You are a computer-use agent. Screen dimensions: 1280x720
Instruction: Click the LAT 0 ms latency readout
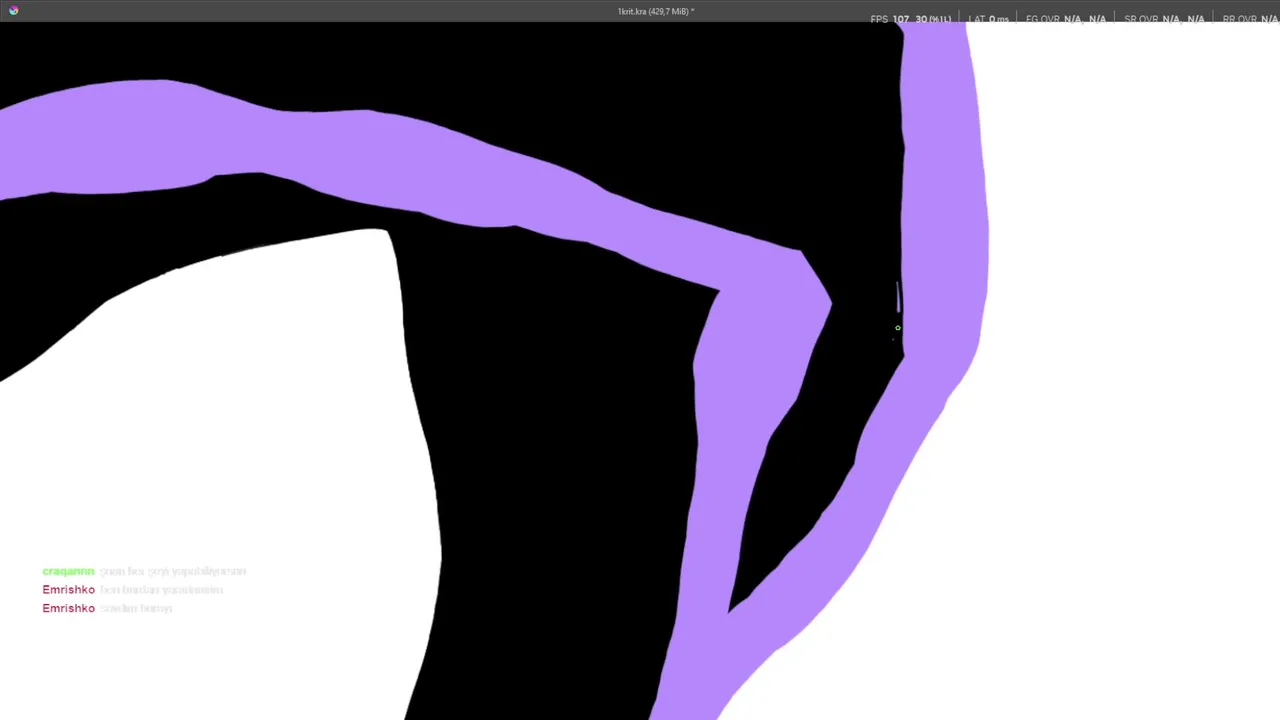pos(988,19)
